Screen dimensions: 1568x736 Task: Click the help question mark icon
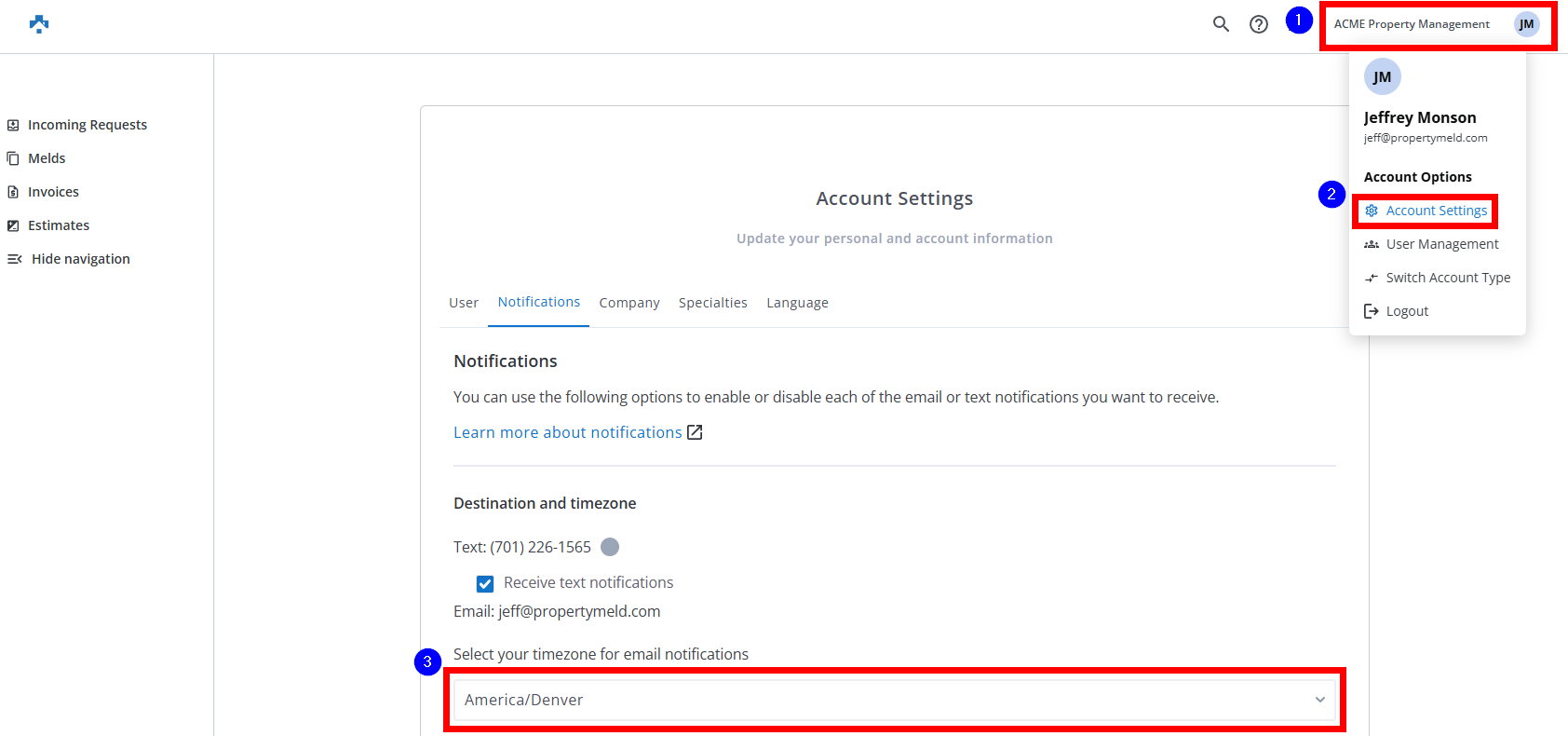tap(1259, 24)
